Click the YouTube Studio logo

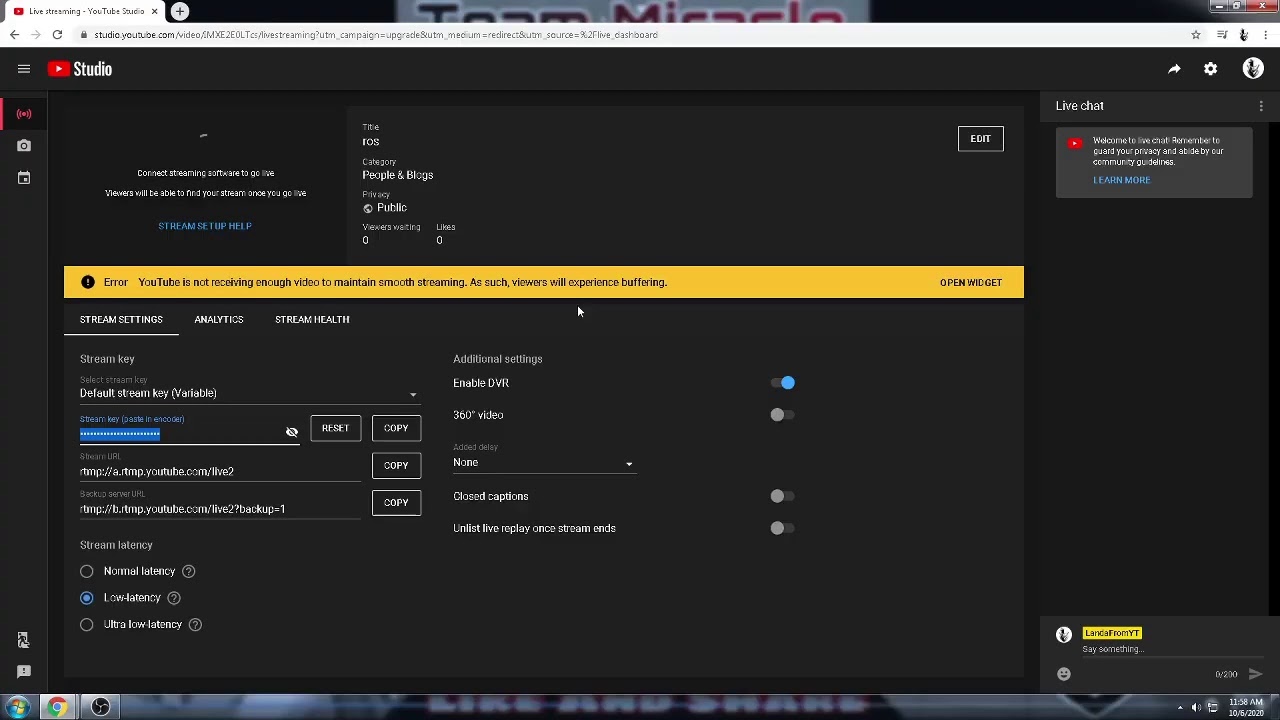point(80,69)
